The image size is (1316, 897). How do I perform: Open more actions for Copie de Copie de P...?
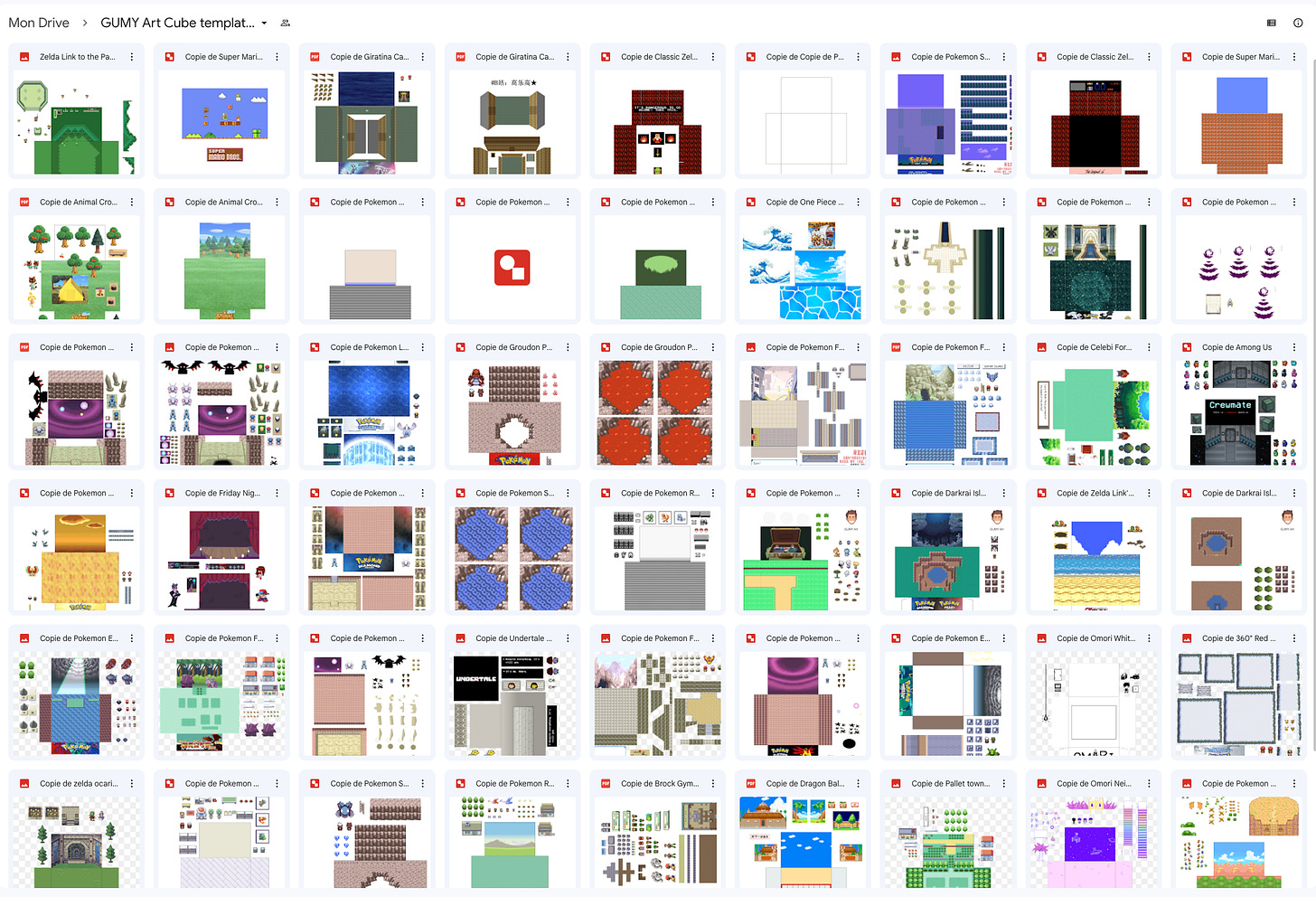click(x=859, y=57)
